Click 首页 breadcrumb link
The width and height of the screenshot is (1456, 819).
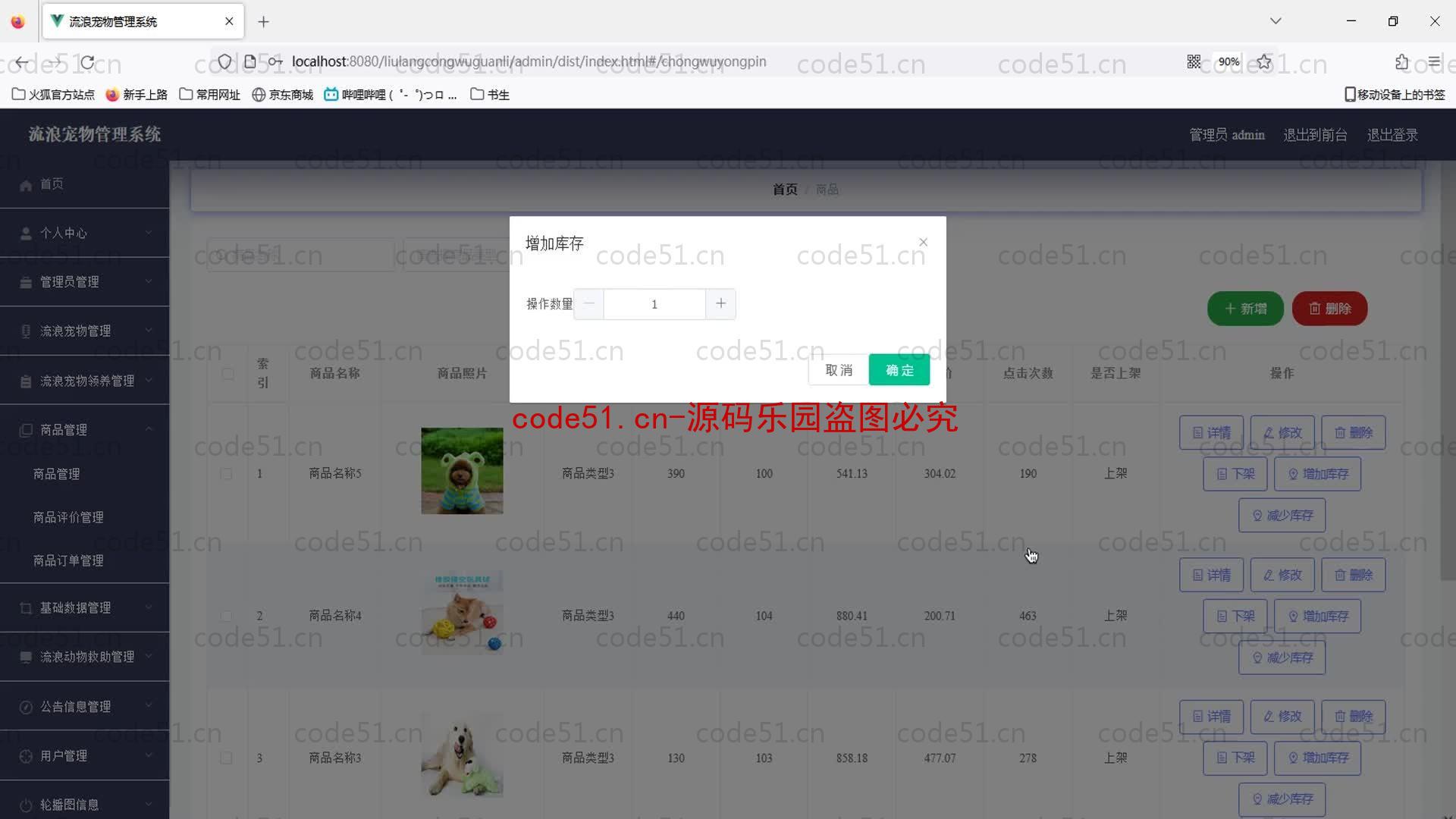click(785, 190)
